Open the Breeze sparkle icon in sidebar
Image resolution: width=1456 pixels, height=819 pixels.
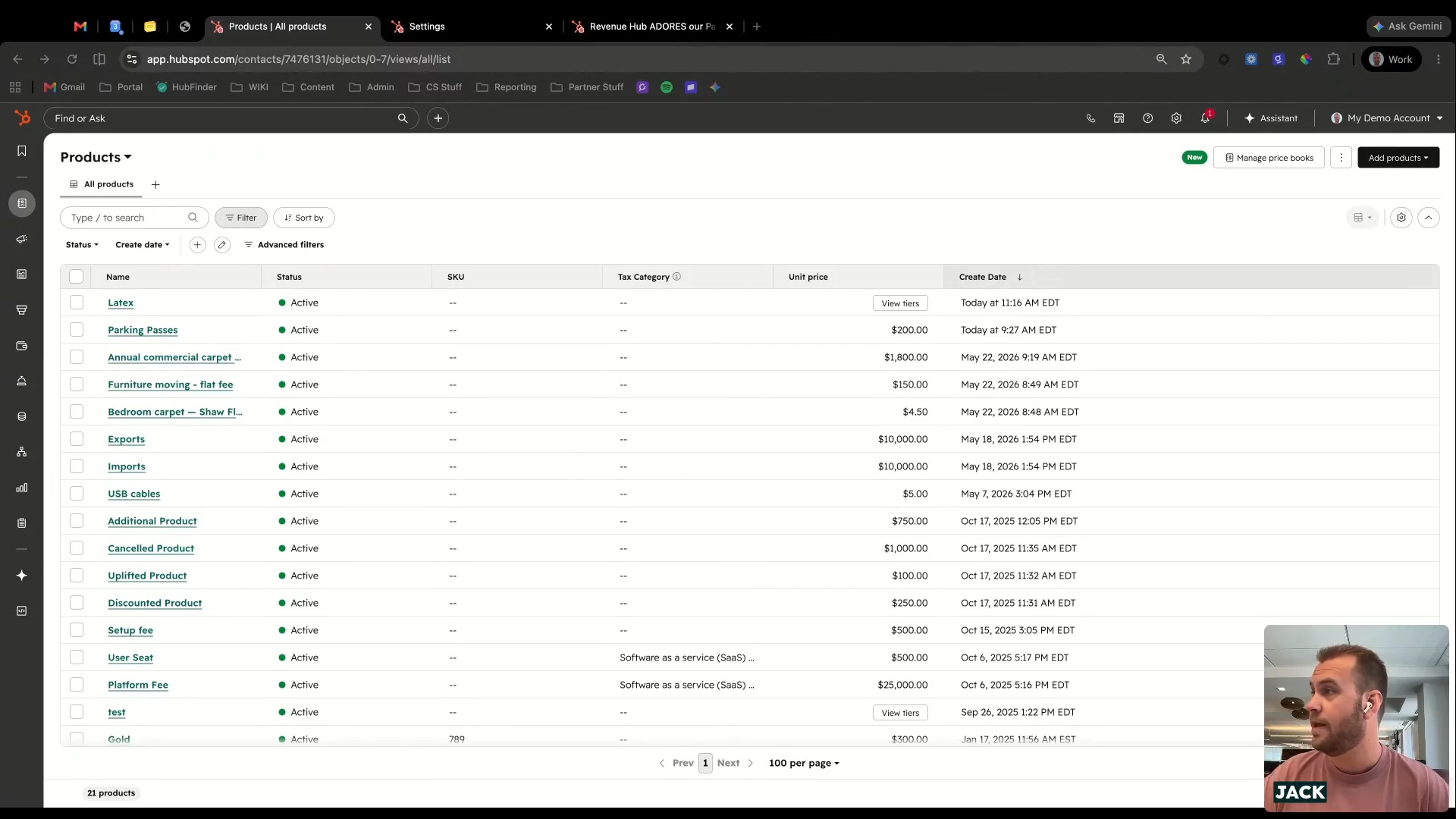[x=22, y=576]
